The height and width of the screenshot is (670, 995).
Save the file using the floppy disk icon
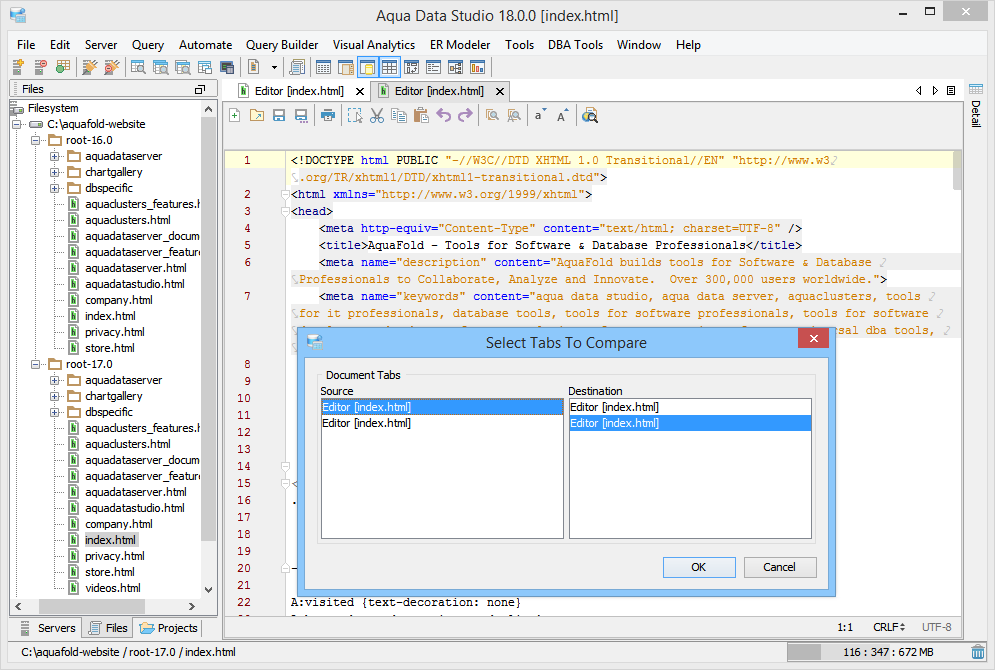tap(279, 115)
